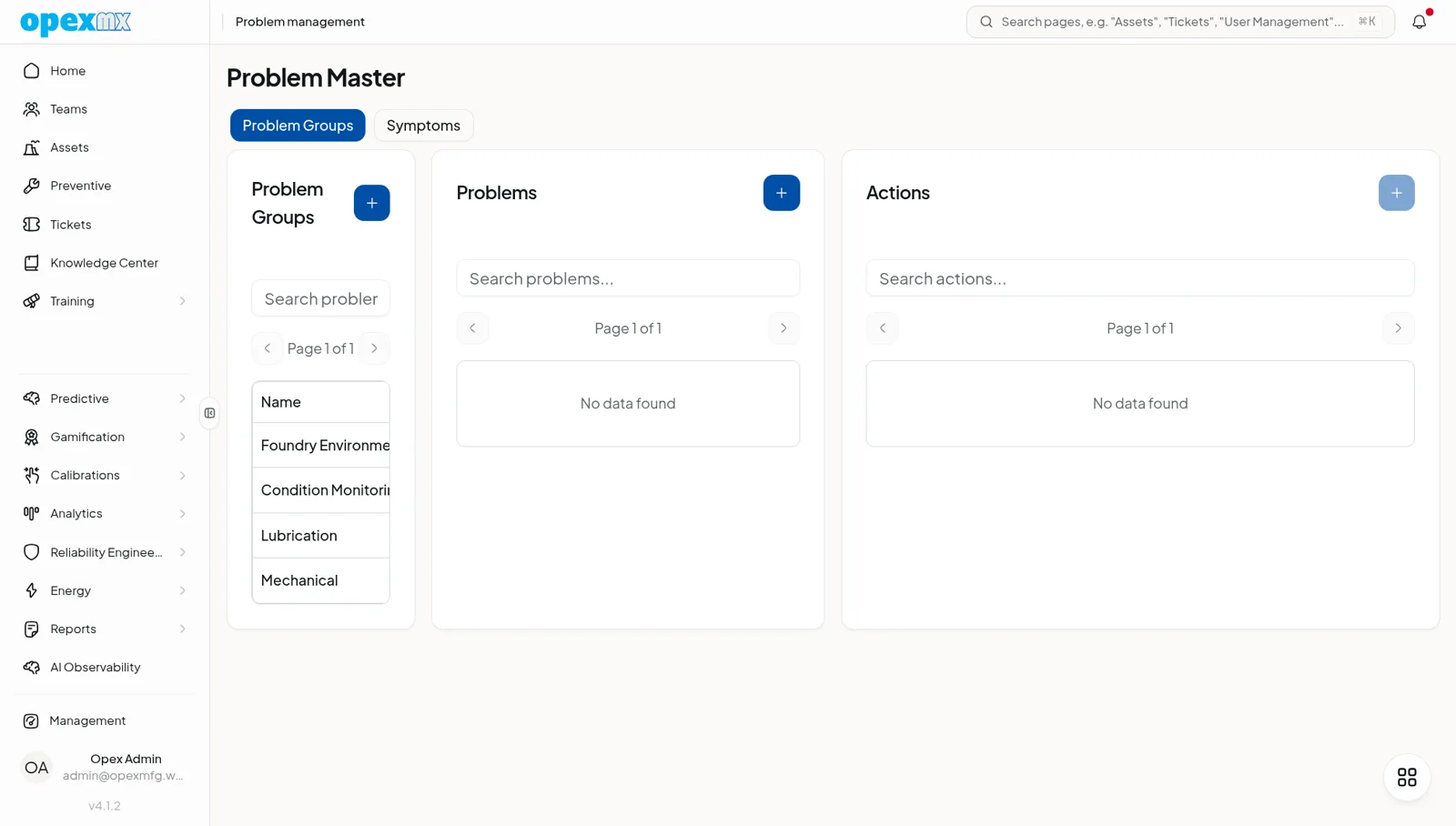Viewport: 1456px width, 826px height.
Task: Click the notification bell icon
Action: coord(1420,22)
